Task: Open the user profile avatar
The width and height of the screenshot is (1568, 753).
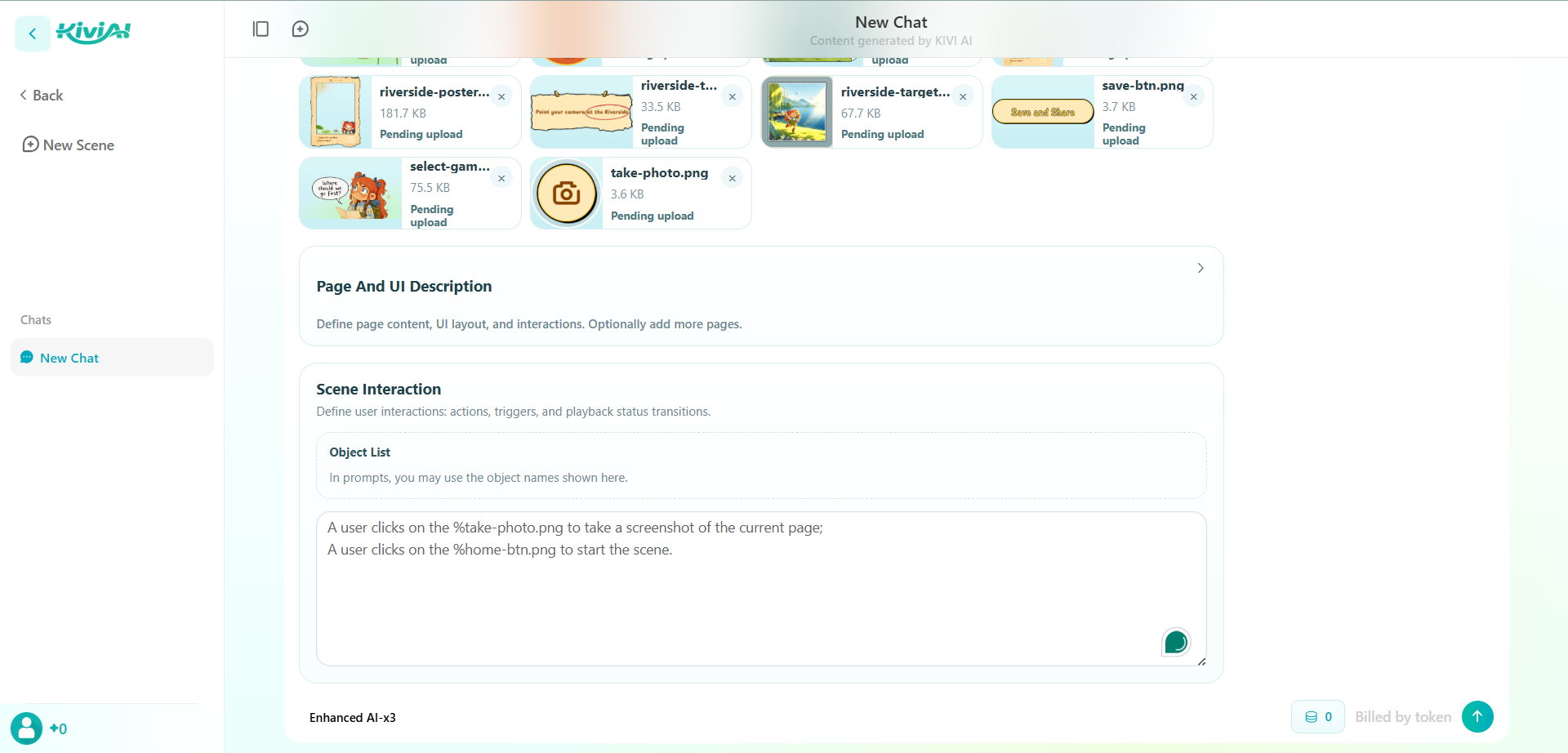Action: (26, 728)
